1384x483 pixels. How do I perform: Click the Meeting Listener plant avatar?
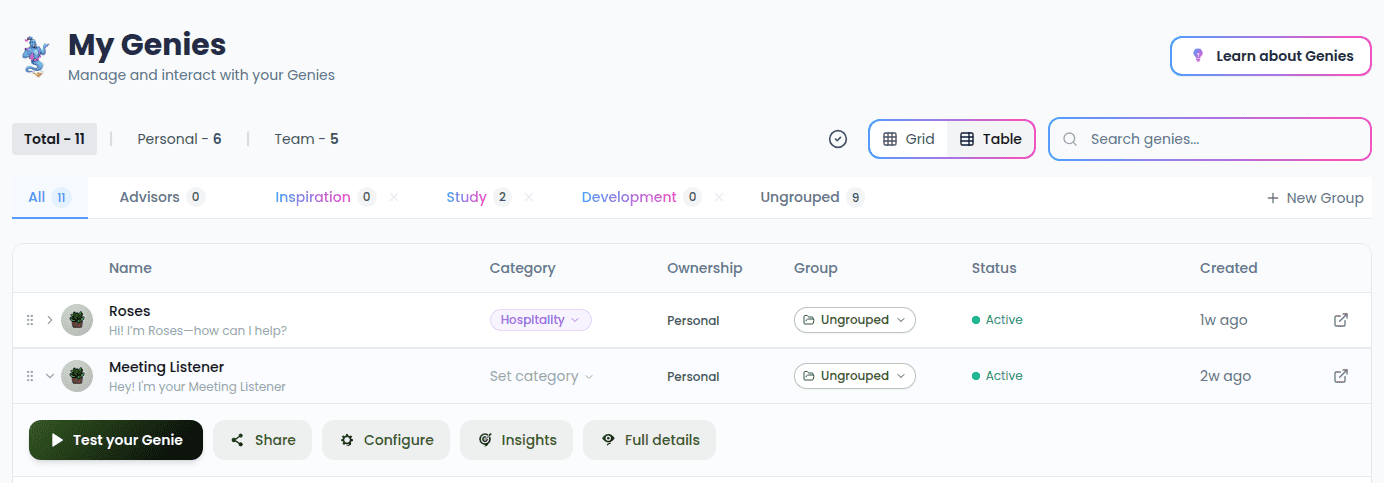click(77, 376)
